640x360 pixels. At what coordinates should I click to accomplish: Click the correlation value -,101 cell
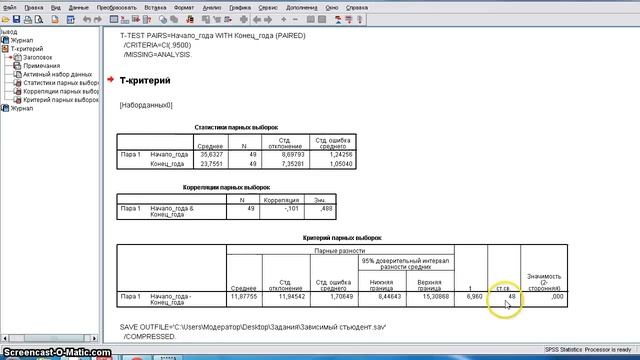pyautogui.click(x=290, y=209)
